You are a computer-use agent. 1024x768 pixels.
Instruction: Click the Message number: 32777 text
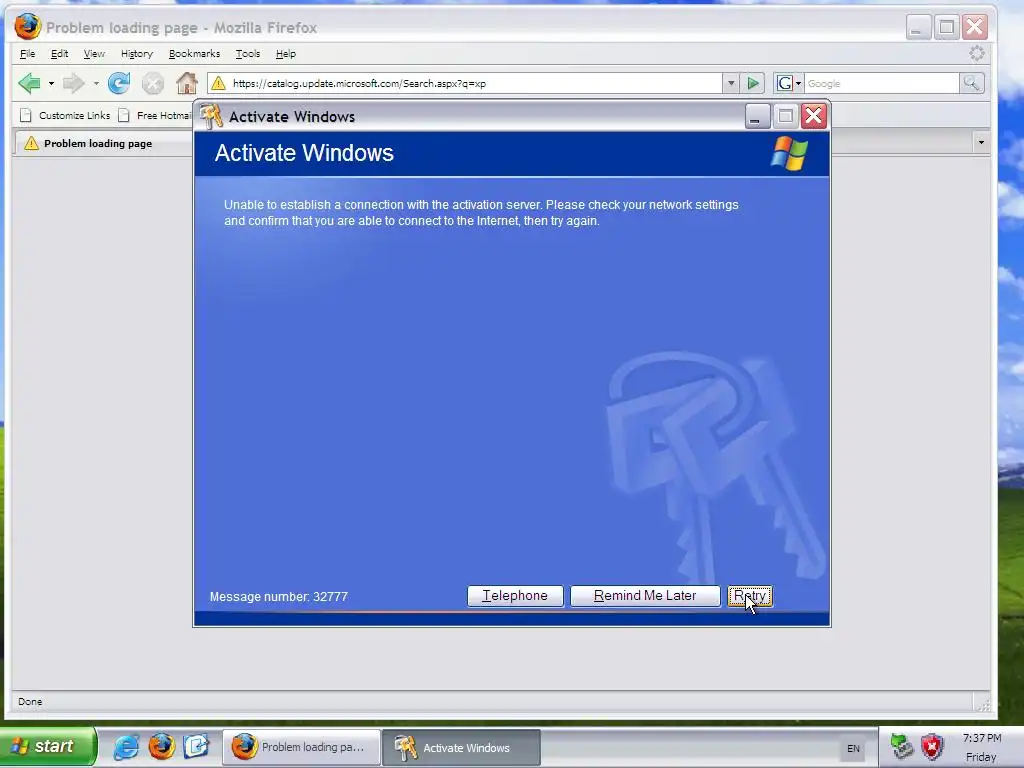point(279,597)
